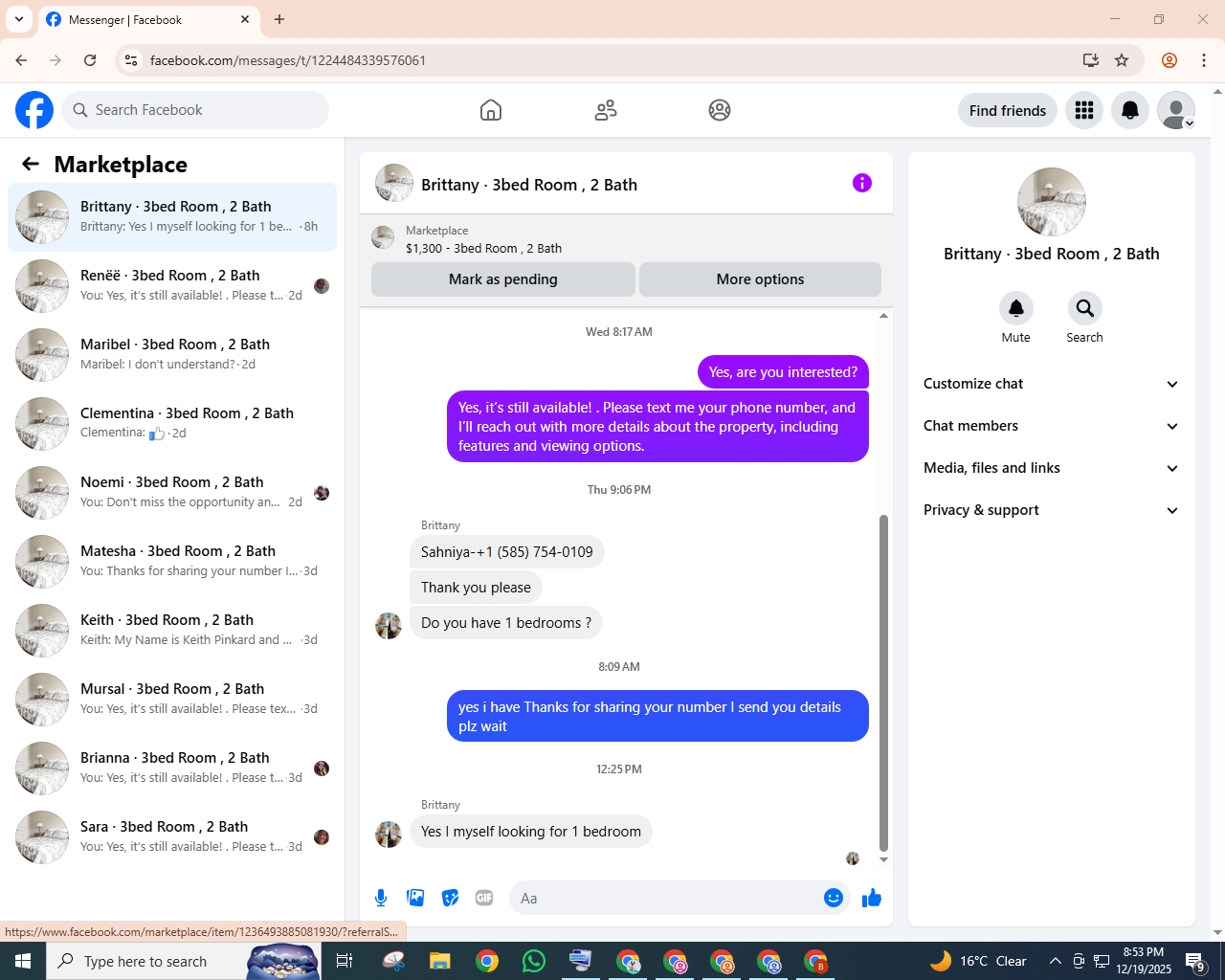The width and height of the screenshot is (1225, 980).
Task: Open Noemi conversation
Action: (x=172, y=493)
